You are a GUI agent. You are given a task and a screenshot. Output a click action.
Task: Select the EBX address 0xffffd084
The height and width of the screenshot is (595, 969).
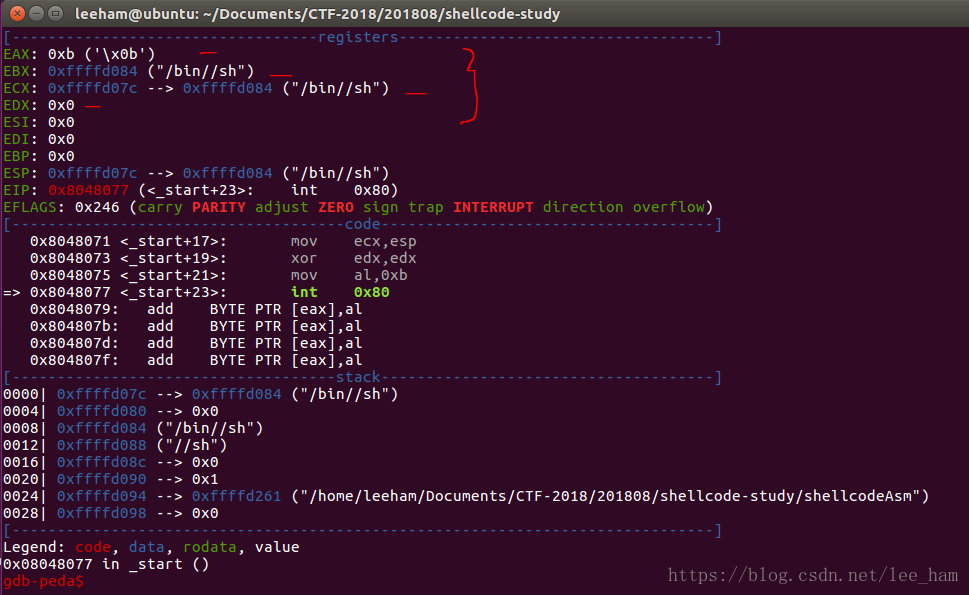(x=93, y=71)
